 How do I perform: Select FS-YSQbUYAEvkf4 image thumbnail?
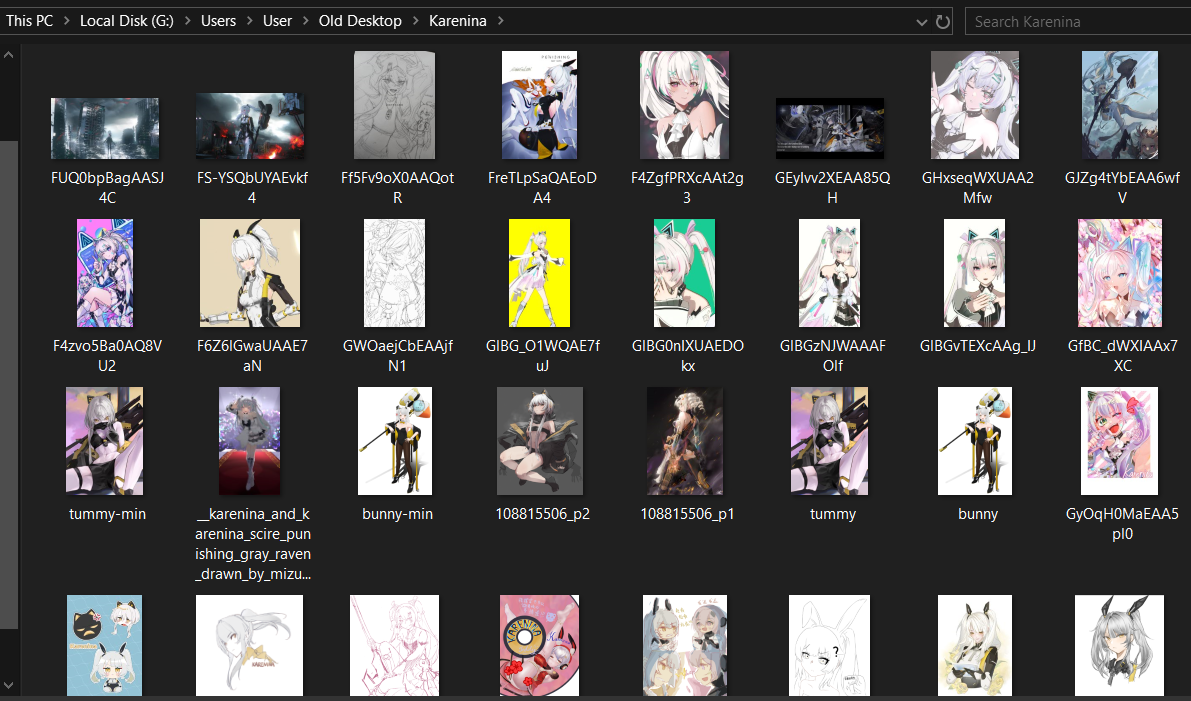[x=250, y=126]
